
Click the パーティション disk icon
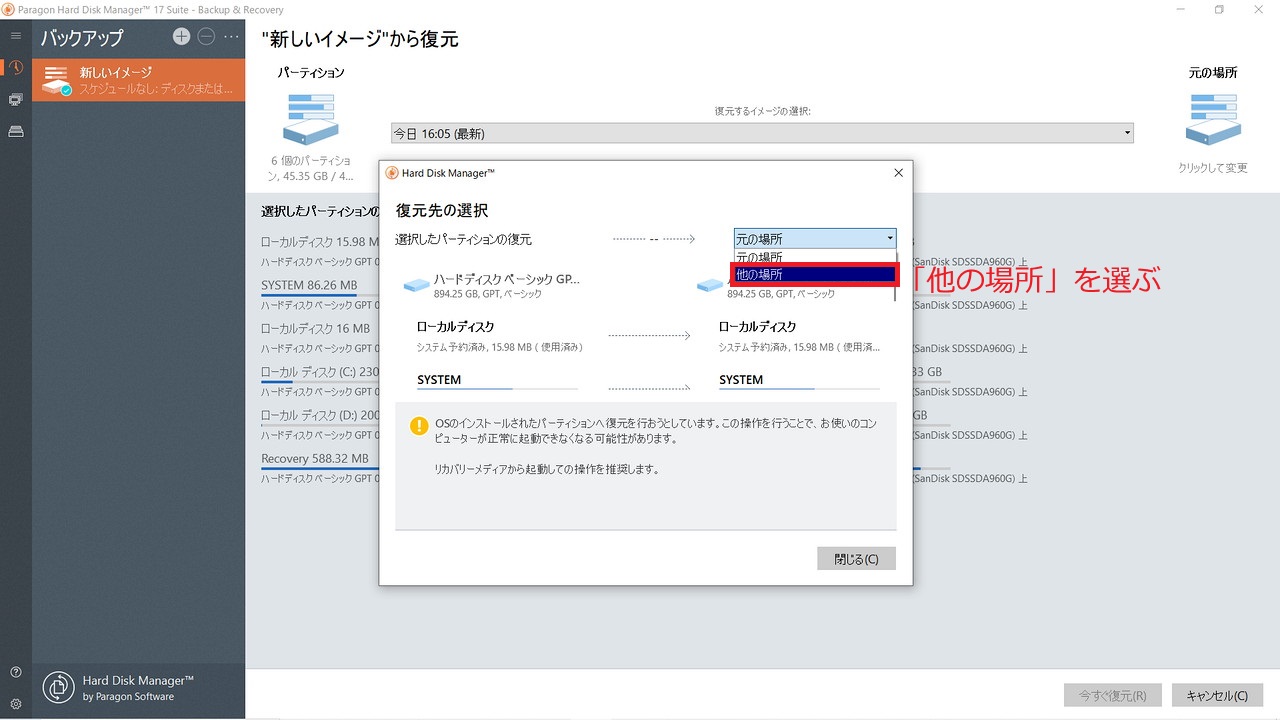[311, 120]
